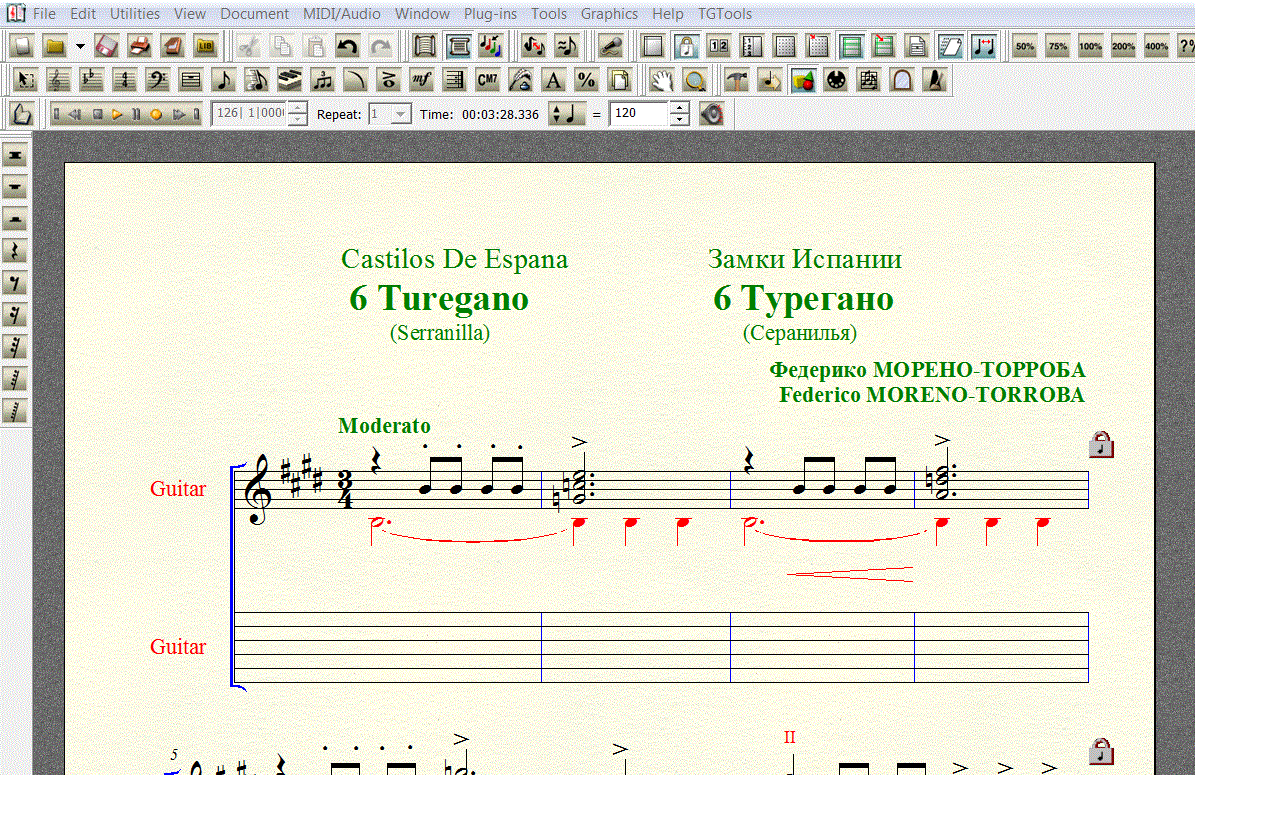Toggle the lock measures layout icon
This screenshot has width=1274, height=817.
click(686, 46)
